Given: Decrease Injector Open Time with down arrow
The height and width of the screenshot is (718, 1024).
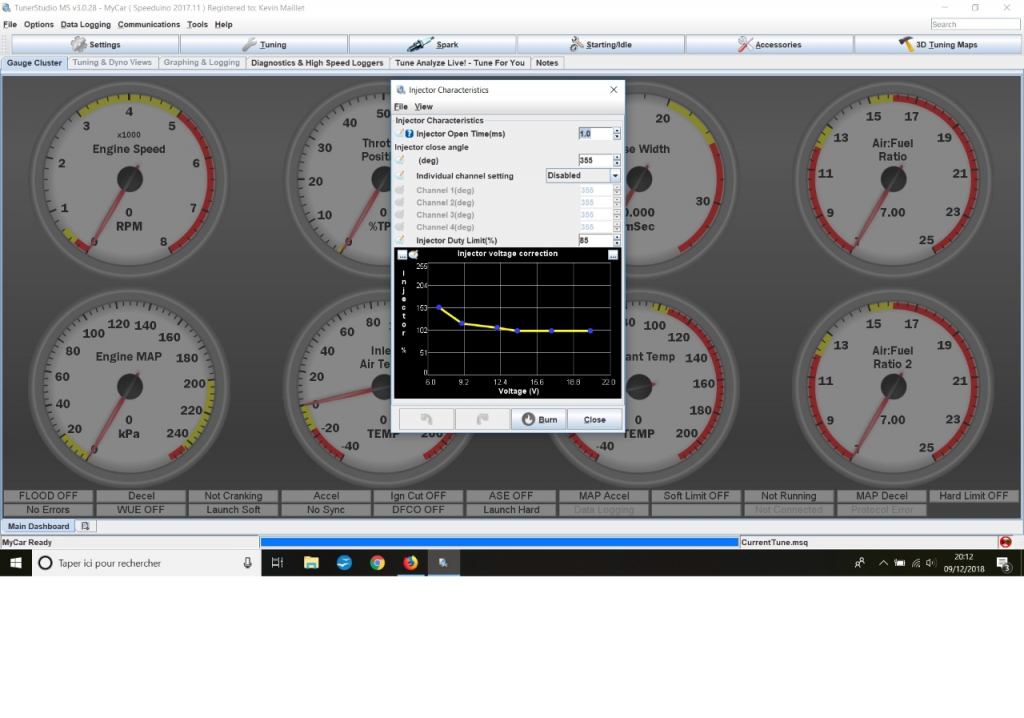Looking at the screenshot, I should pos(616,137).
